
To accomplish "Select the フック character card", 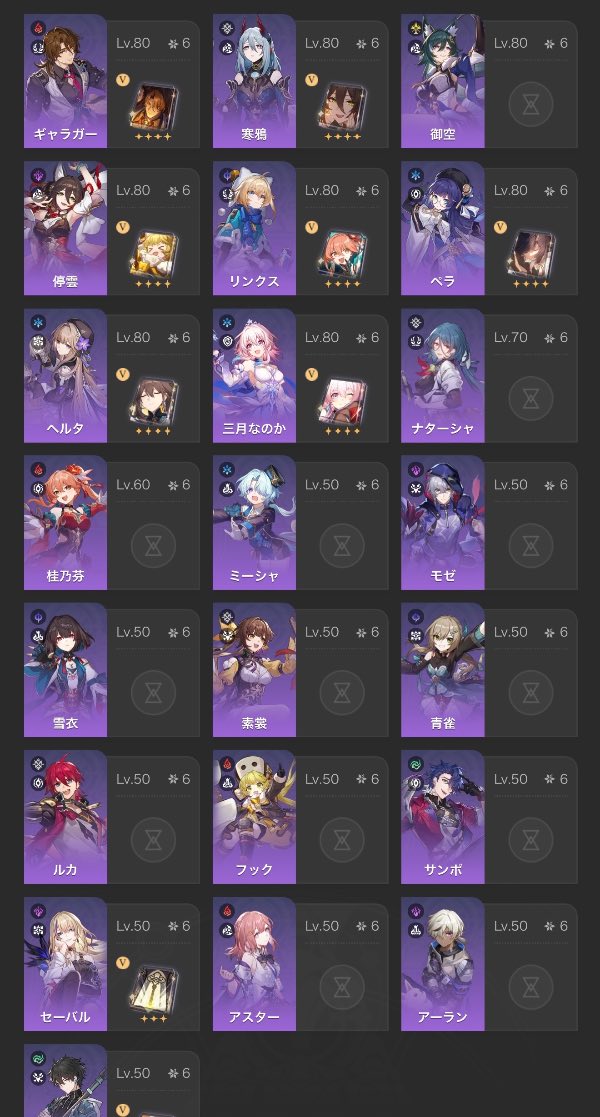I will (301, 817).
